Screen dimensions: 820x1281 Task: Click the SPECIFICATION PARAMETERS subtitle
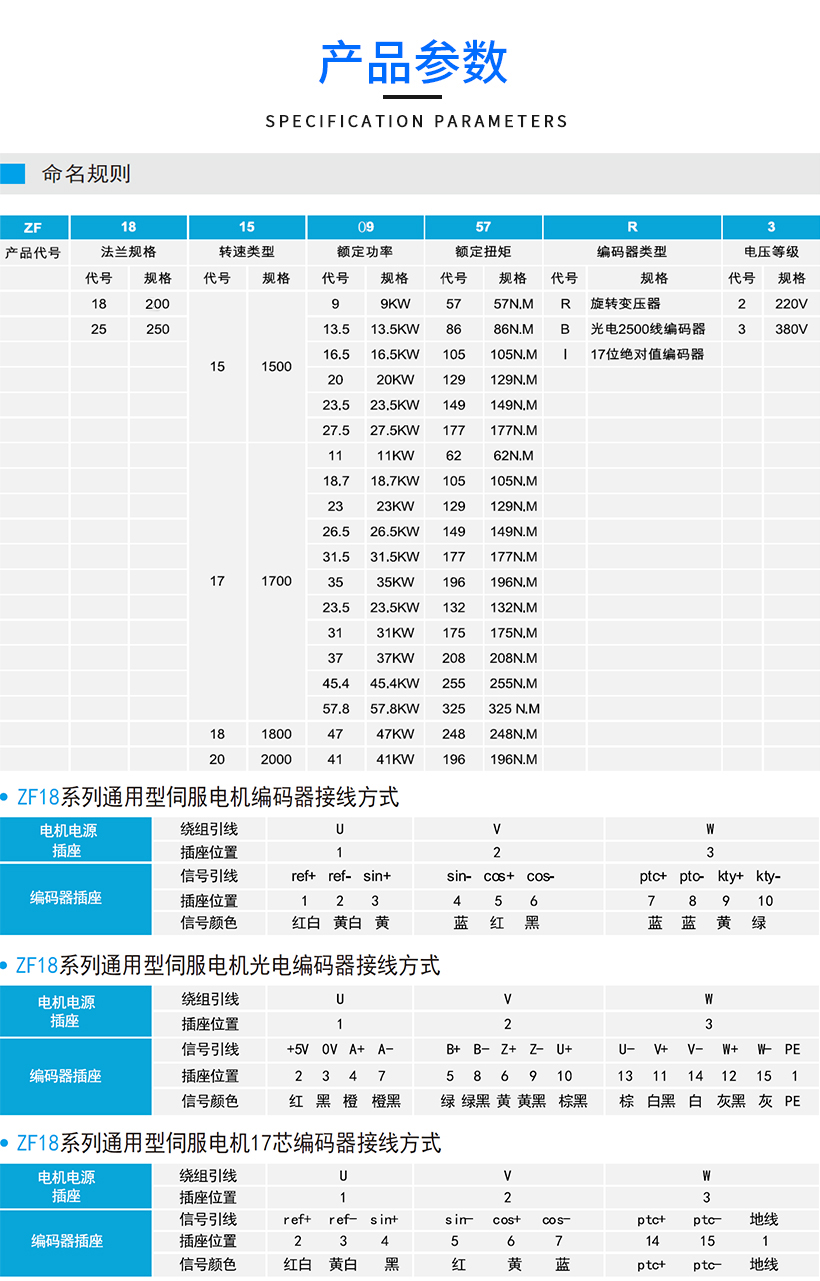(416, 121)
